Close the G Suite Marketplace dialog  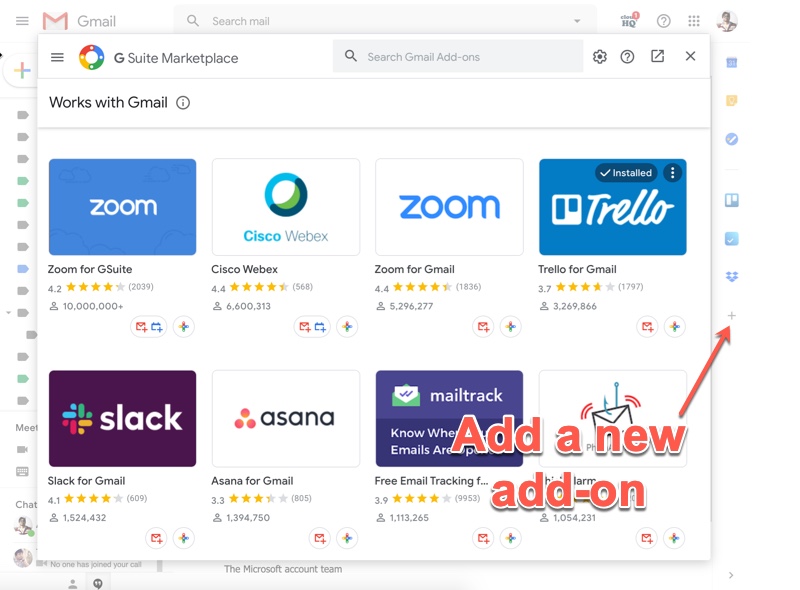[690, 56]
